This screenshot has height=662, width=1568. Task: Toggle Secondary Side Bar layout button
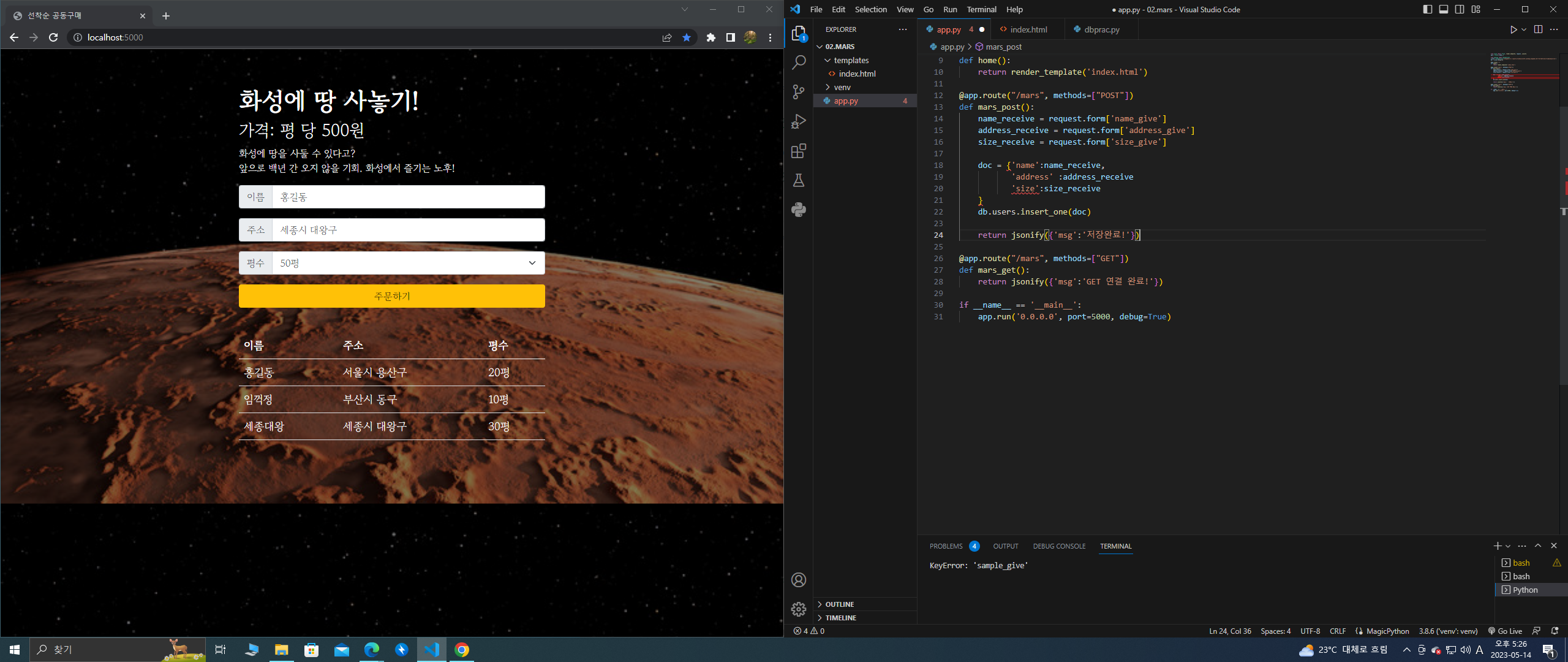coord(1460,9)
